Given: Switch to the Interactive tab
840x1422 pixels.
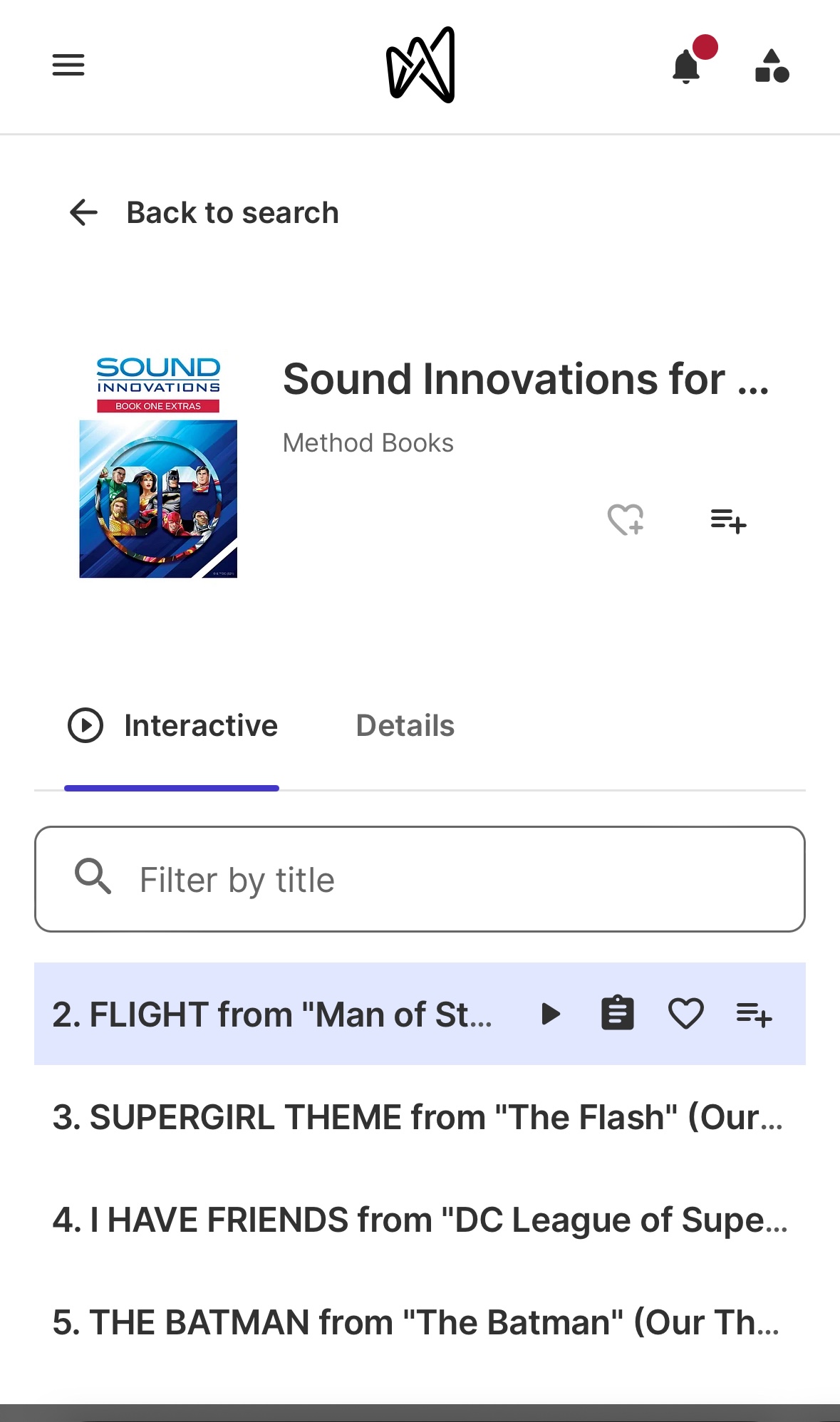Looking at the screenshot, I should [172, 726].
